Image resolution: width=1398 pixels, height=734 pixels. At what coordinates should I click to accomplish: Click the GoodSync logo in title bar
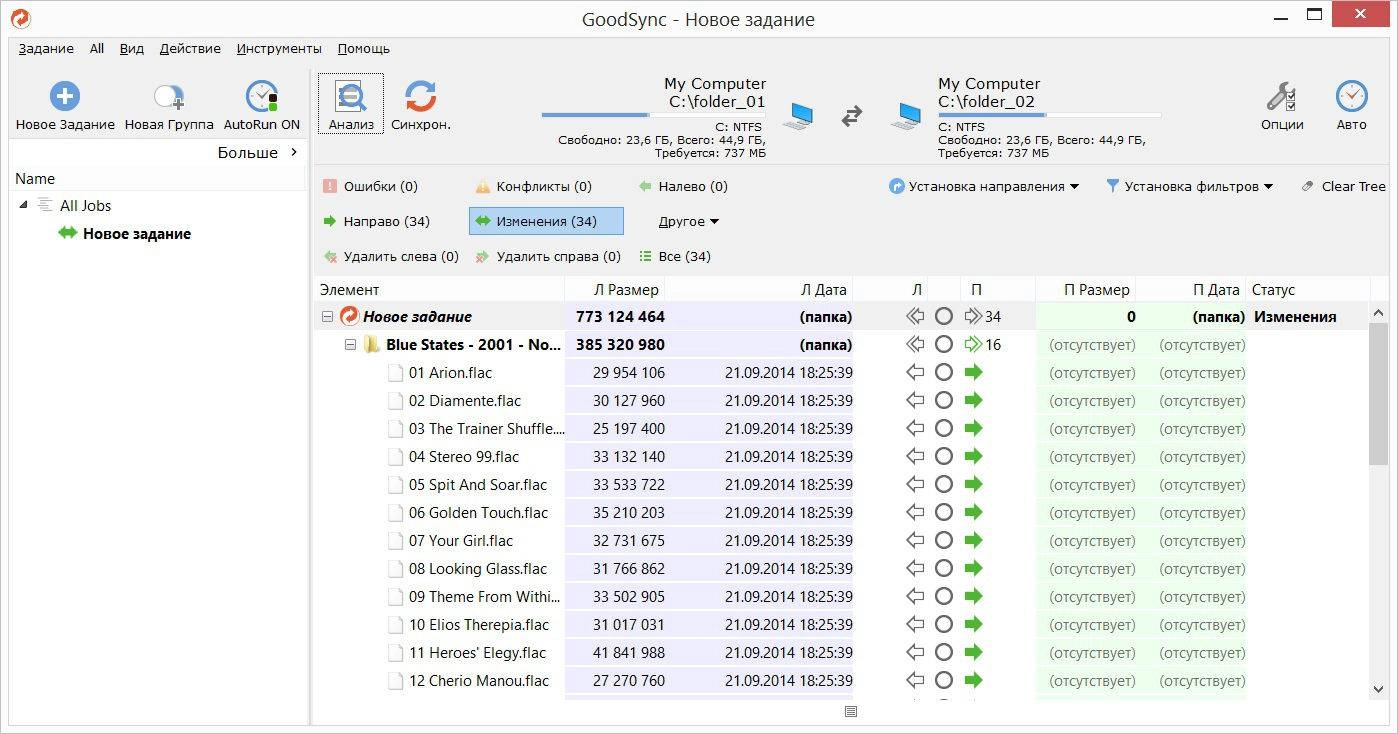click(x=20, y=18)
